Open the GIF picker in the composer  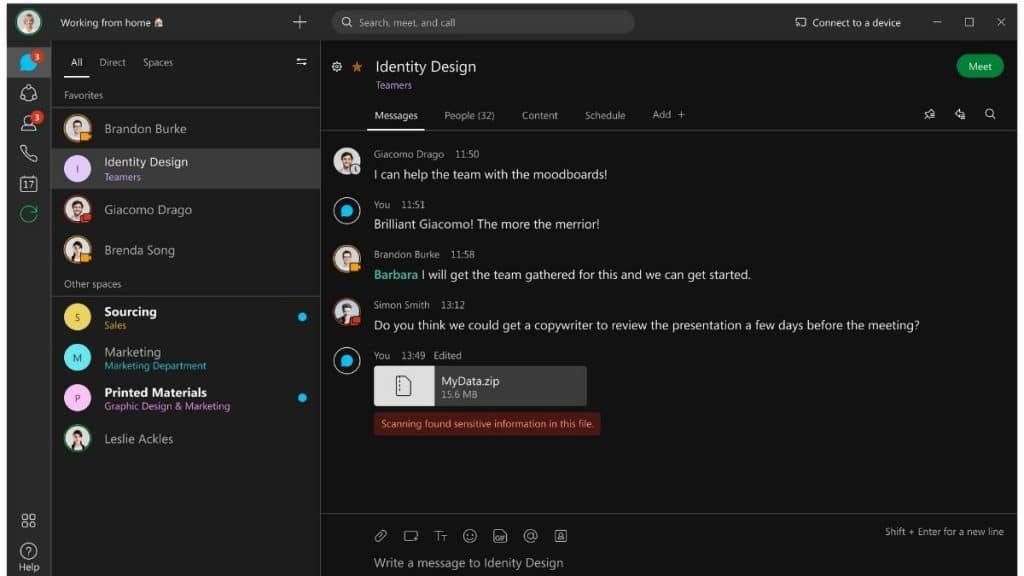pos(500,536)
